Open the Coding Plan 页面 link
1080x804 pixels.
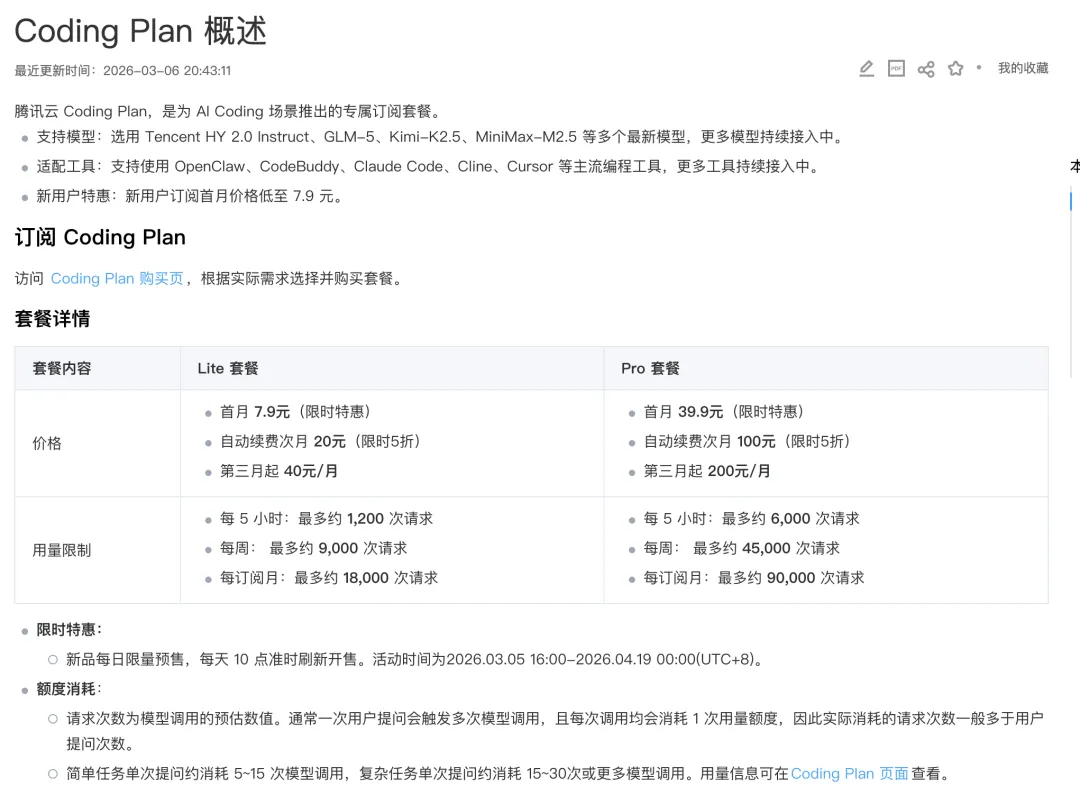(849, 774)
